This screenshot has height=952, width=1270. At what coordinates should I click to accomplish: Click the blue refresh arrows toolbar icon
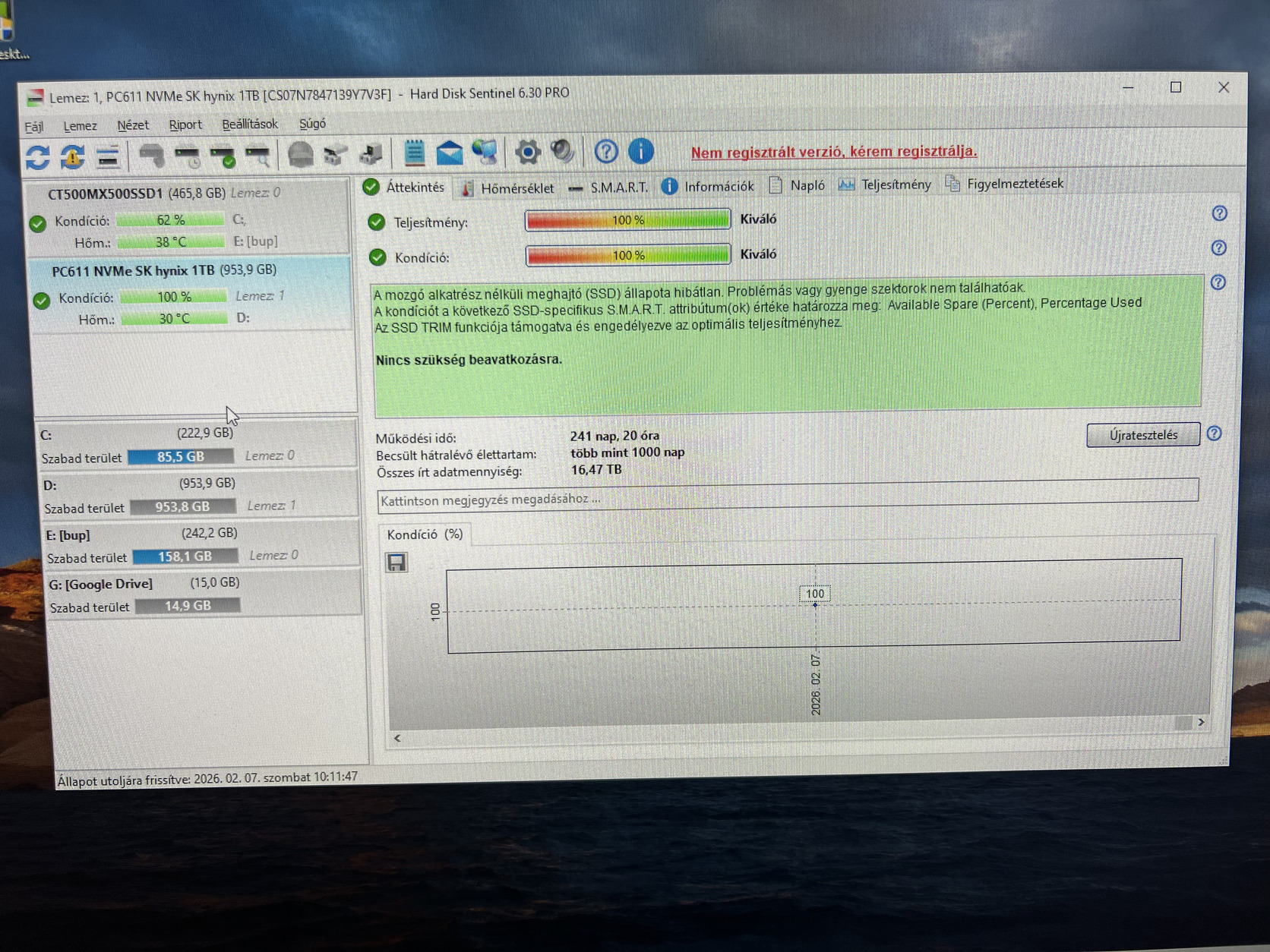coord(38,157)
